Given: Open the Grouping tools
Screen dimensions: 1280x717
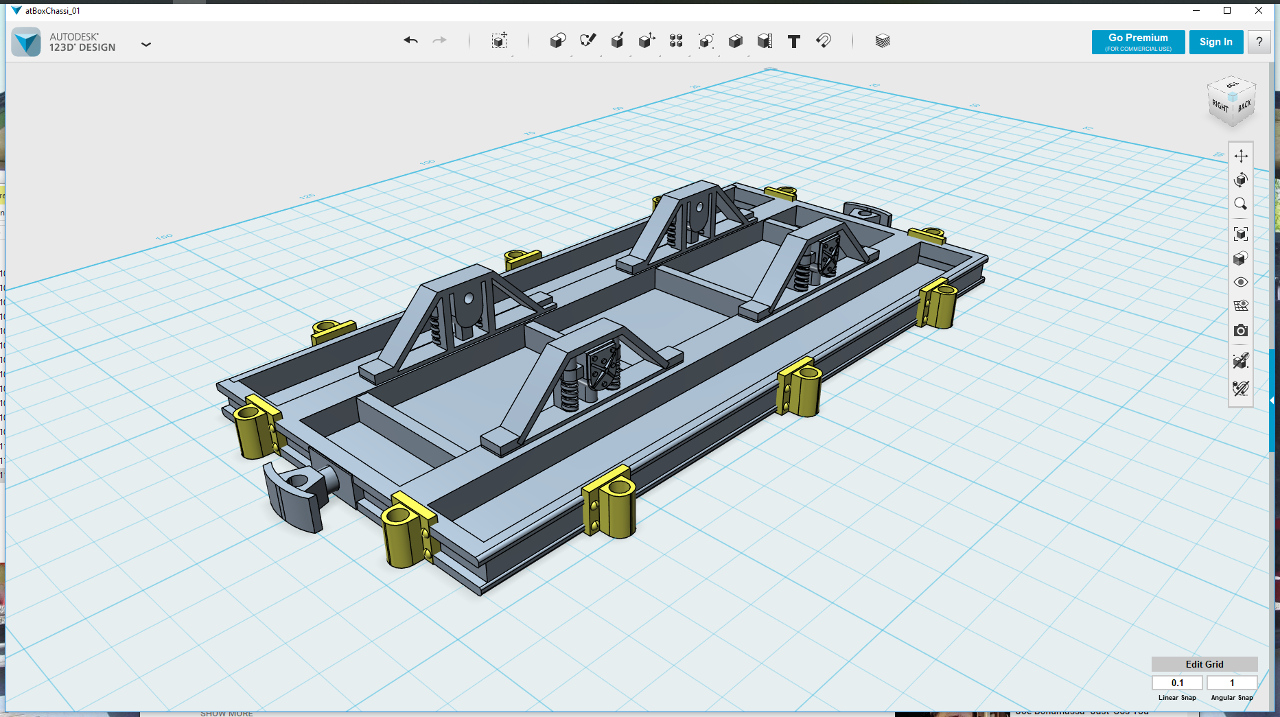Looking at the screenshot, I should click(x=706, y=41).
